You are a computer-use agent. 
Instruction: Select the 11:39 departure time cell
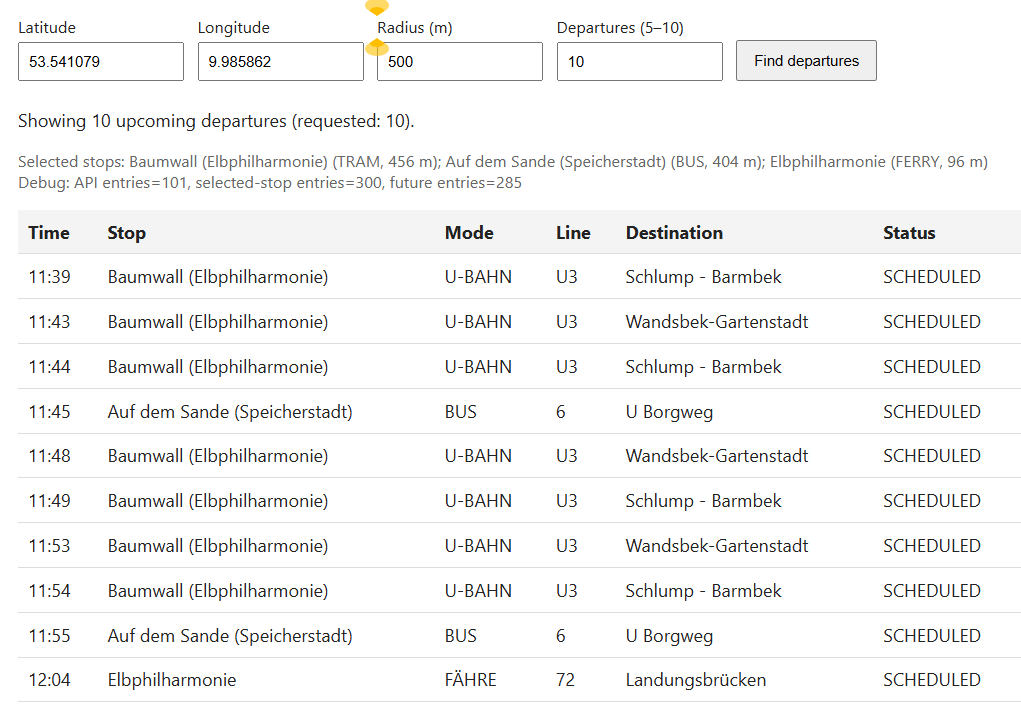(49, 277)
